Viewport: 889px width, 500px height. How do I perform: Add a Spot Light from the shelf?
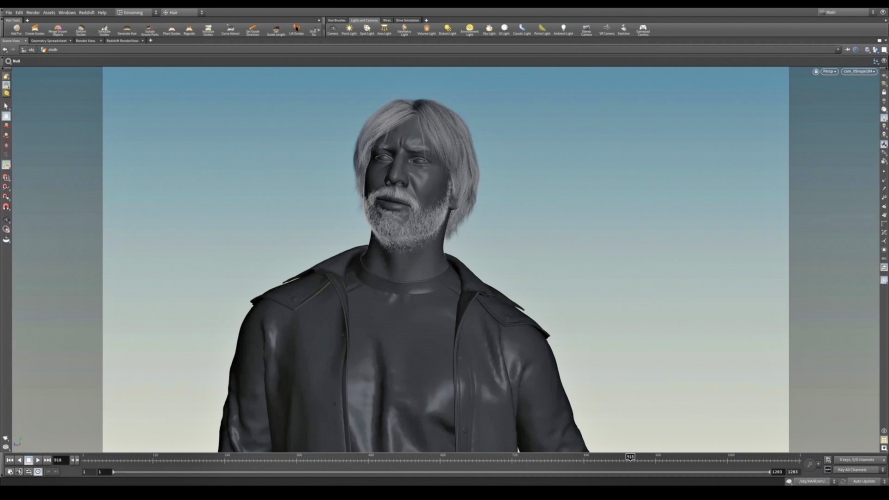[366, 29]
